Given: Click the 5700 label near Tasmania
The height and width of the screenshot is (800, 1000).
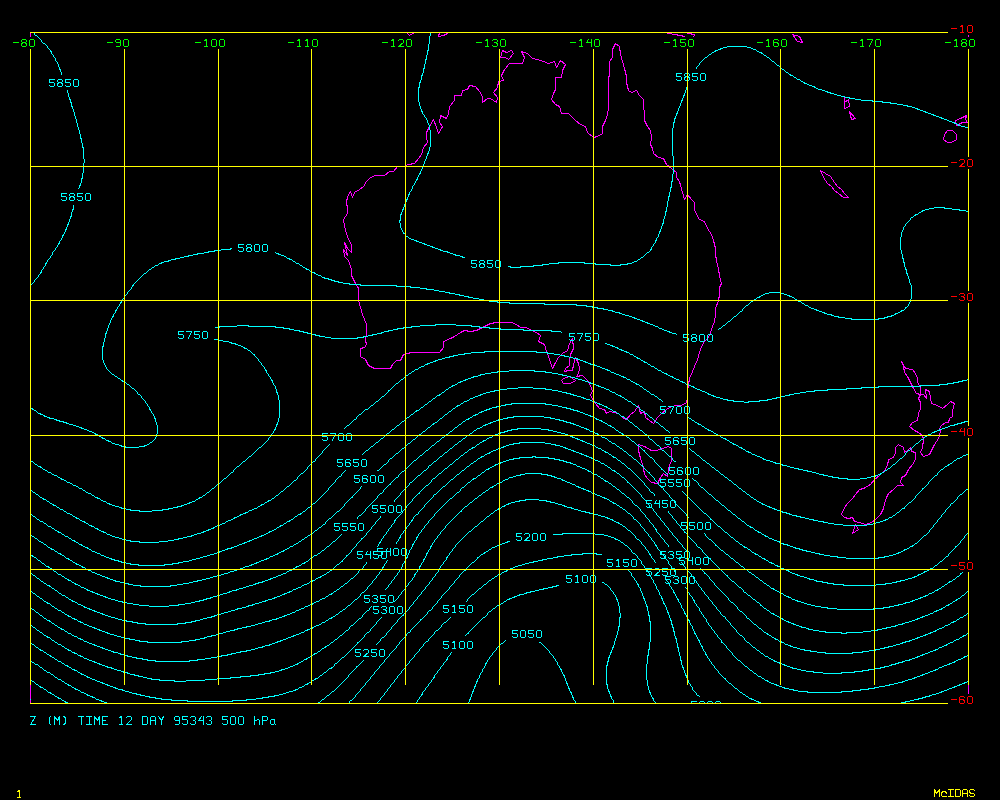Looking at the screenshot, I should click(x=675, y=410).
